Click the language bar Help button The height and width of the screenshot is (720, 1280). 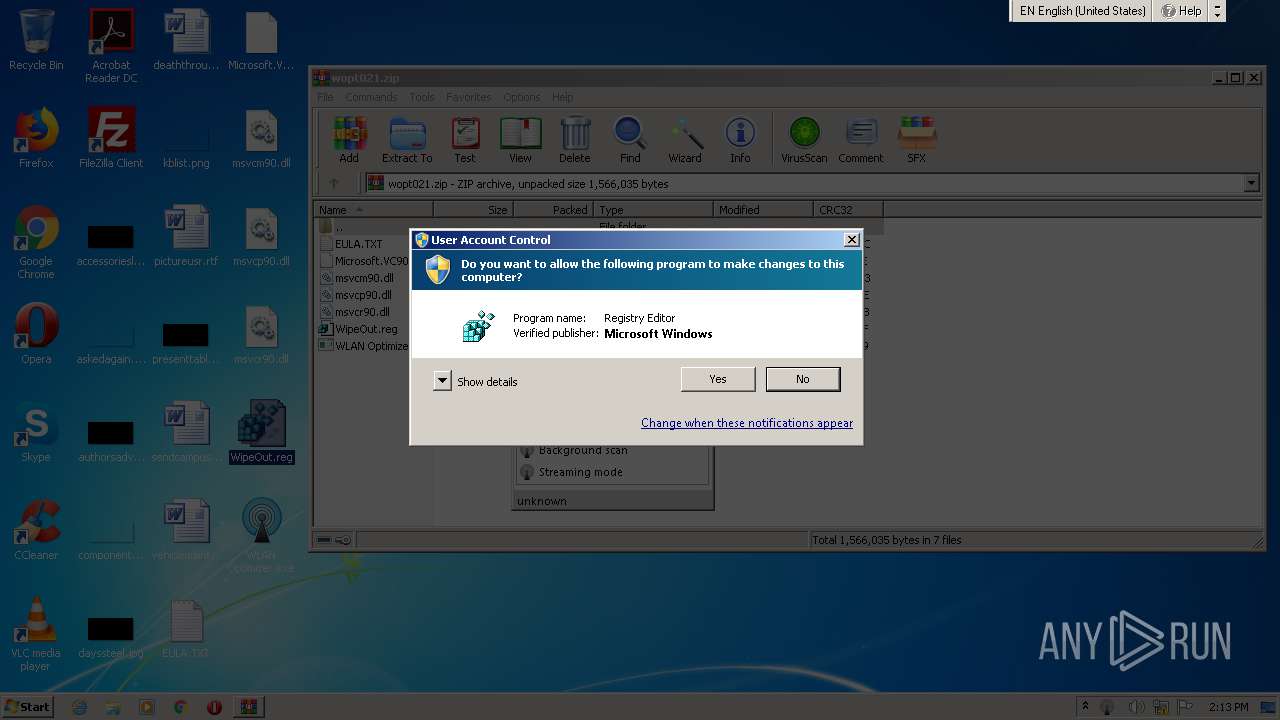pyautogui.click(x=1181, y=11)
